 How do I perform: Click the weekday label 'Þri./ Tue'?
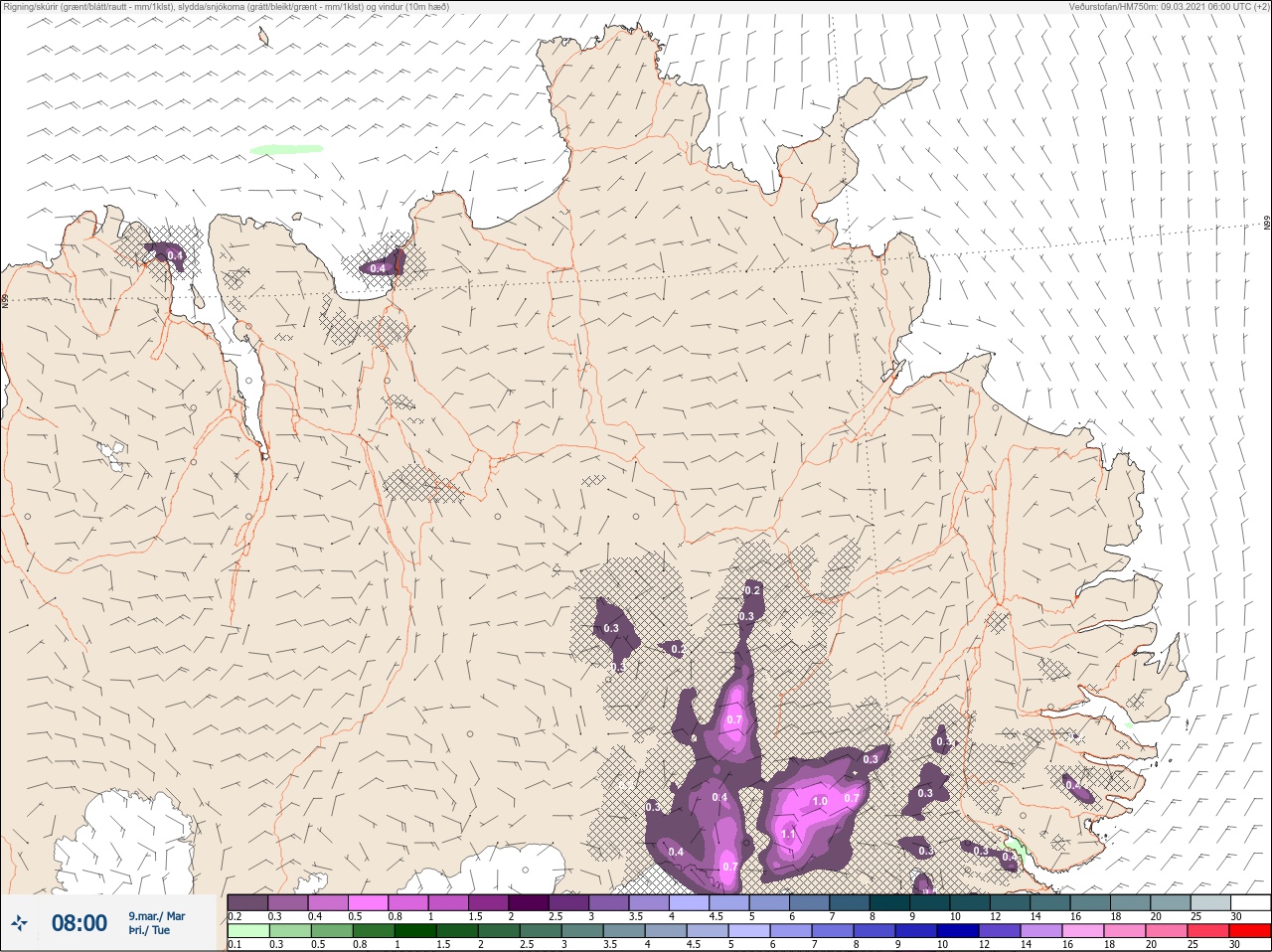(149, 930)
